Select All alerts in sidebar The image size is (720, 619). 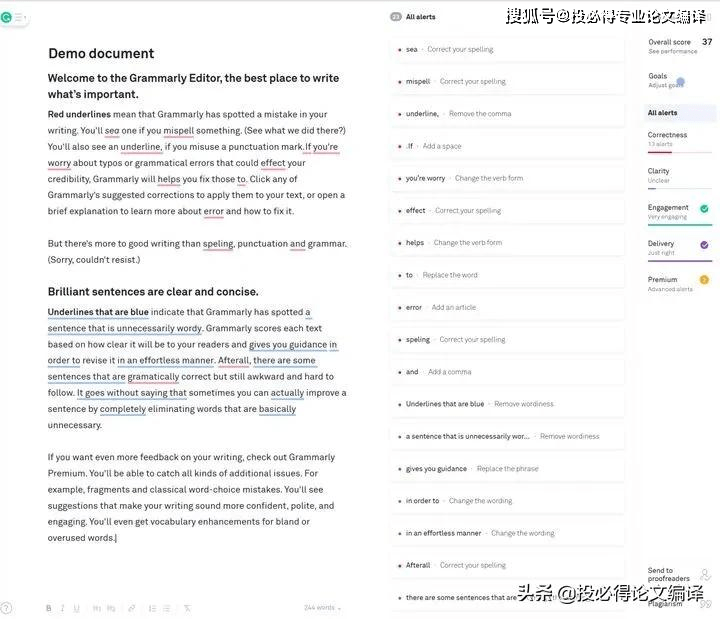click(x=679, y=113)
